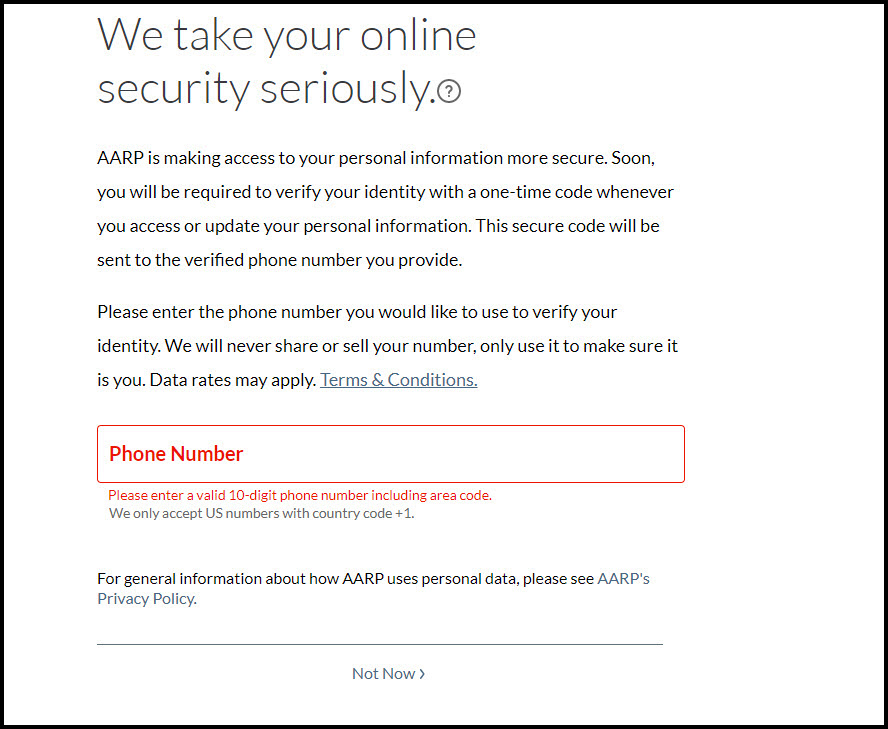Click the chevron arrow after Not Now
This screenshot has height=729, width=888.
[x=422, y=674]
